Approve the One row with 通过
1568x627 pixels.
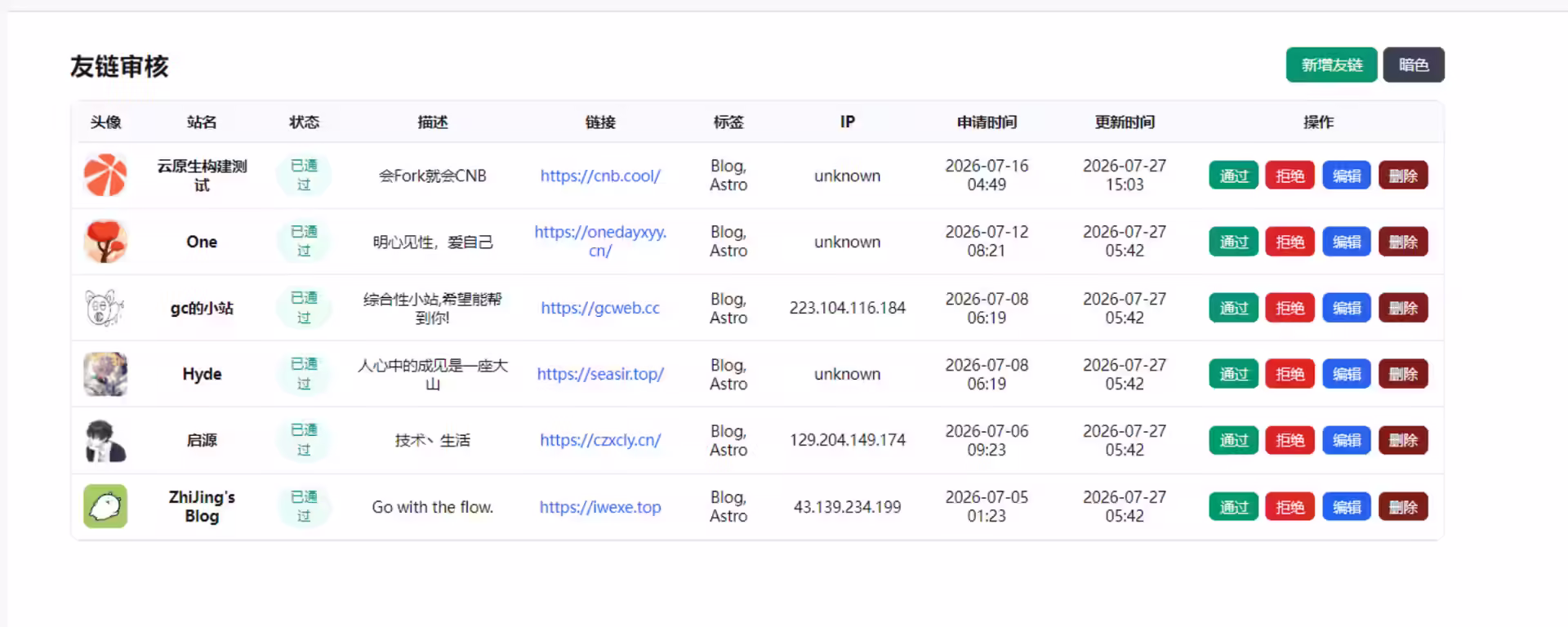click(x=1234, y=242)
